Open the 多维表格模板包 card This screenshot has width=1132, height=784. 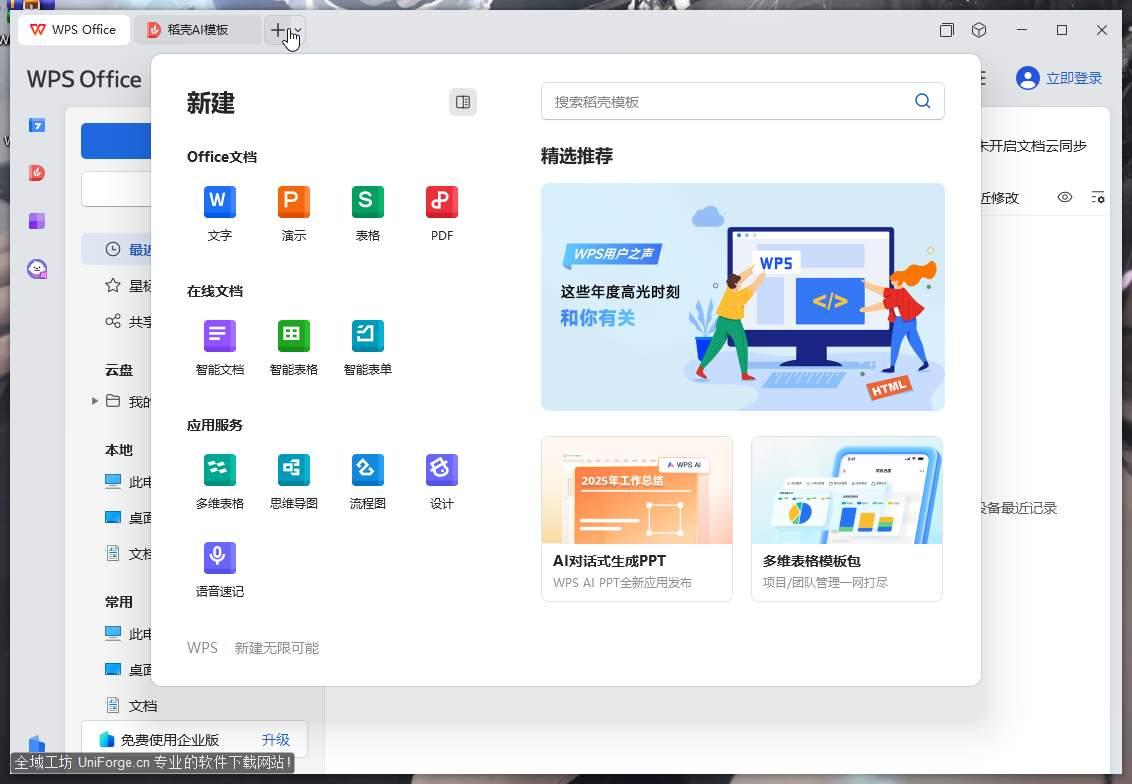tap(847, 518)
